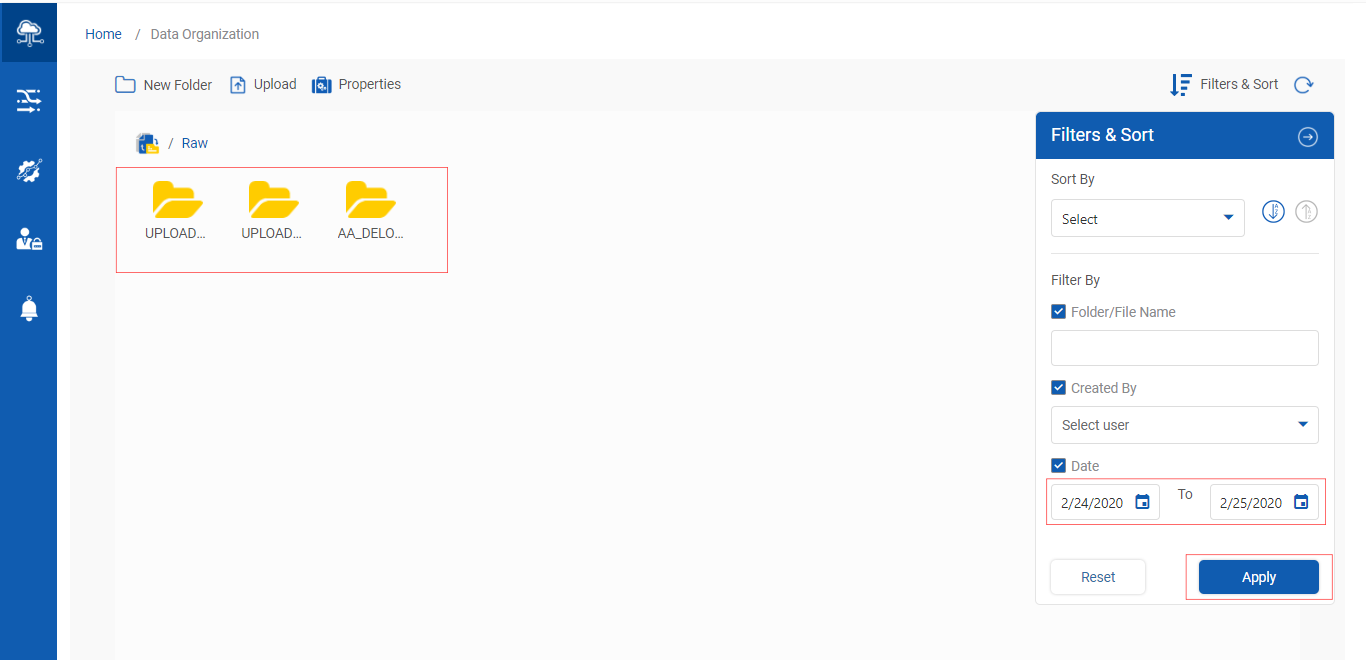Click the Upload toolbar icon
Screen dimensions: 1366x660
(238, 85)
